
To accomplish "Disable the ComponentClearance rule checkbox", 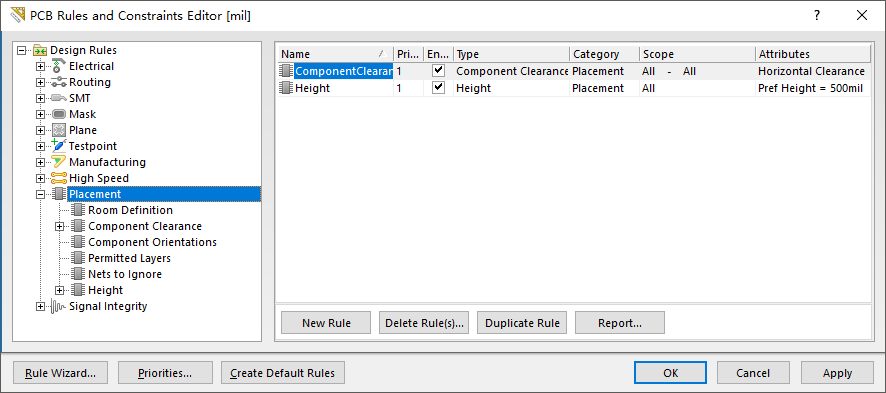I will tap(438, 71).
